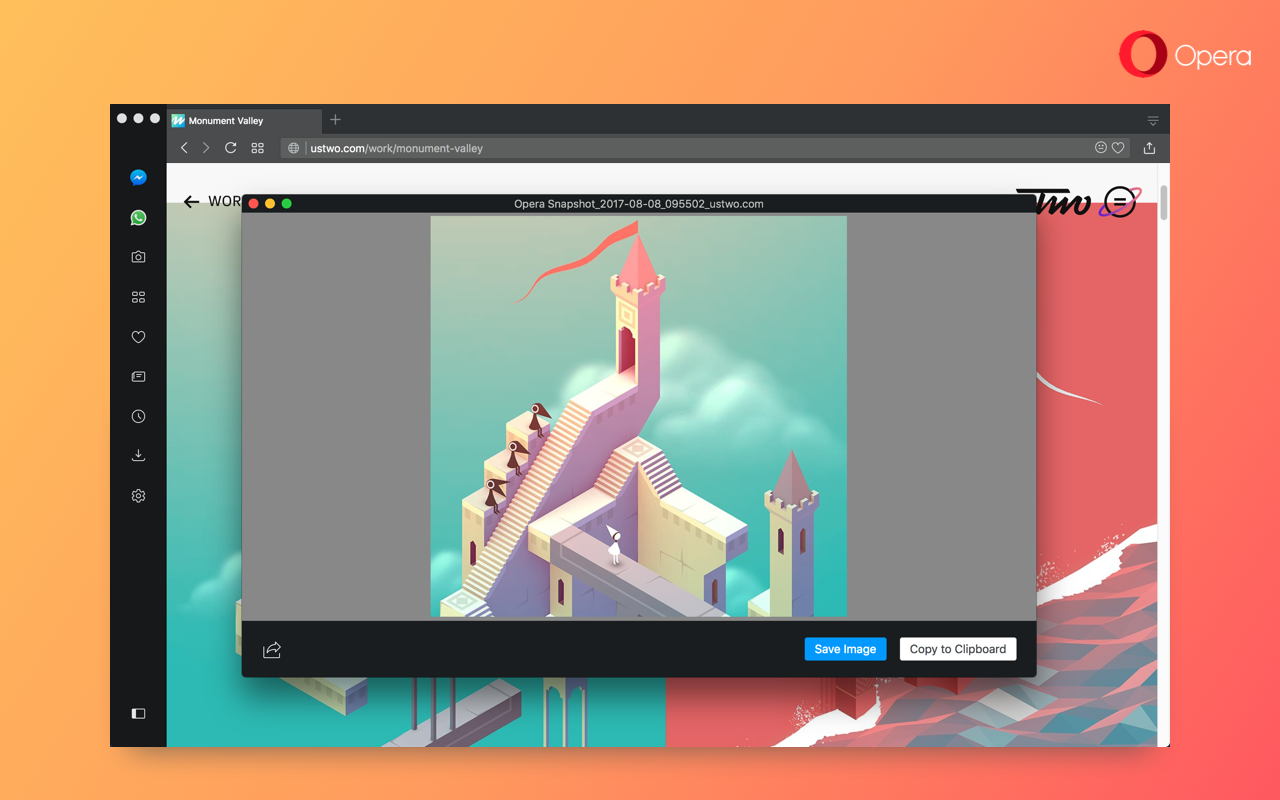Open Downloads icon in sidebar
Screen dimensions: 1280x800
pos(138,456)
